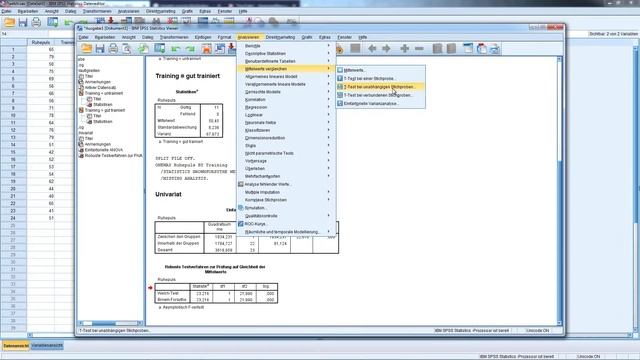Select row 12 header in Data Editor
The height and width of the screenshot is (360, 640).
coord(13,130)
